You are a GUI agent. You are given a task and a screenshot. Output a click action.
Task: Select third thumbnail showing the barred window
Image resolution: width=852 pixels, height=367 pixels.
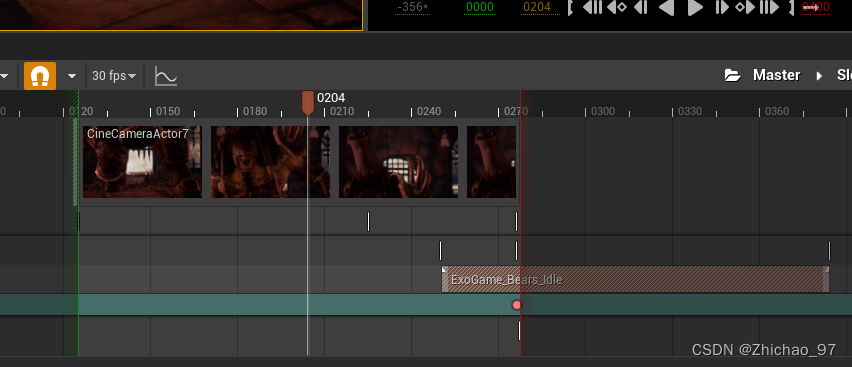(x=398, y=162)
